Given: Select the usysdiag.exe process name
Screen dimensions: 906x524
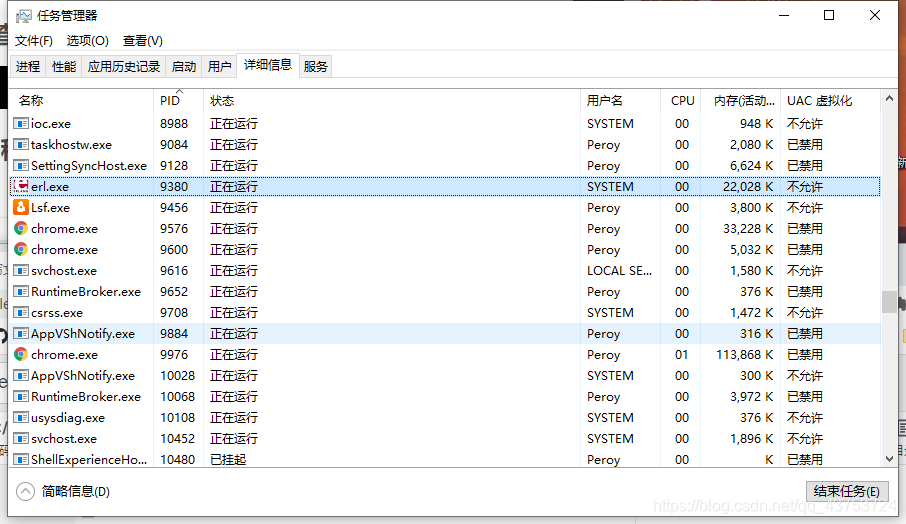Looking at the screenshot, I should pyautogui.click(x=68, y=418).
